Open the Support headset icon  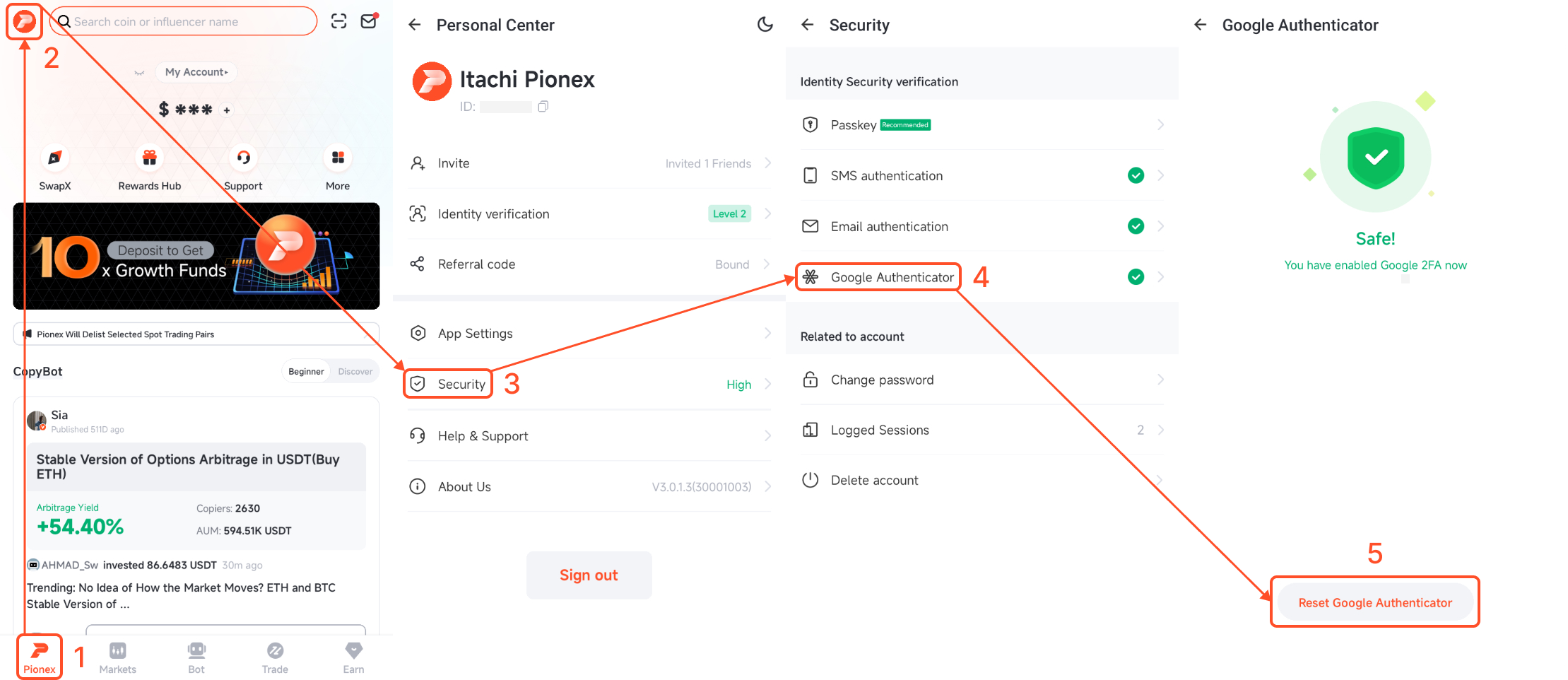coord(243,158)
